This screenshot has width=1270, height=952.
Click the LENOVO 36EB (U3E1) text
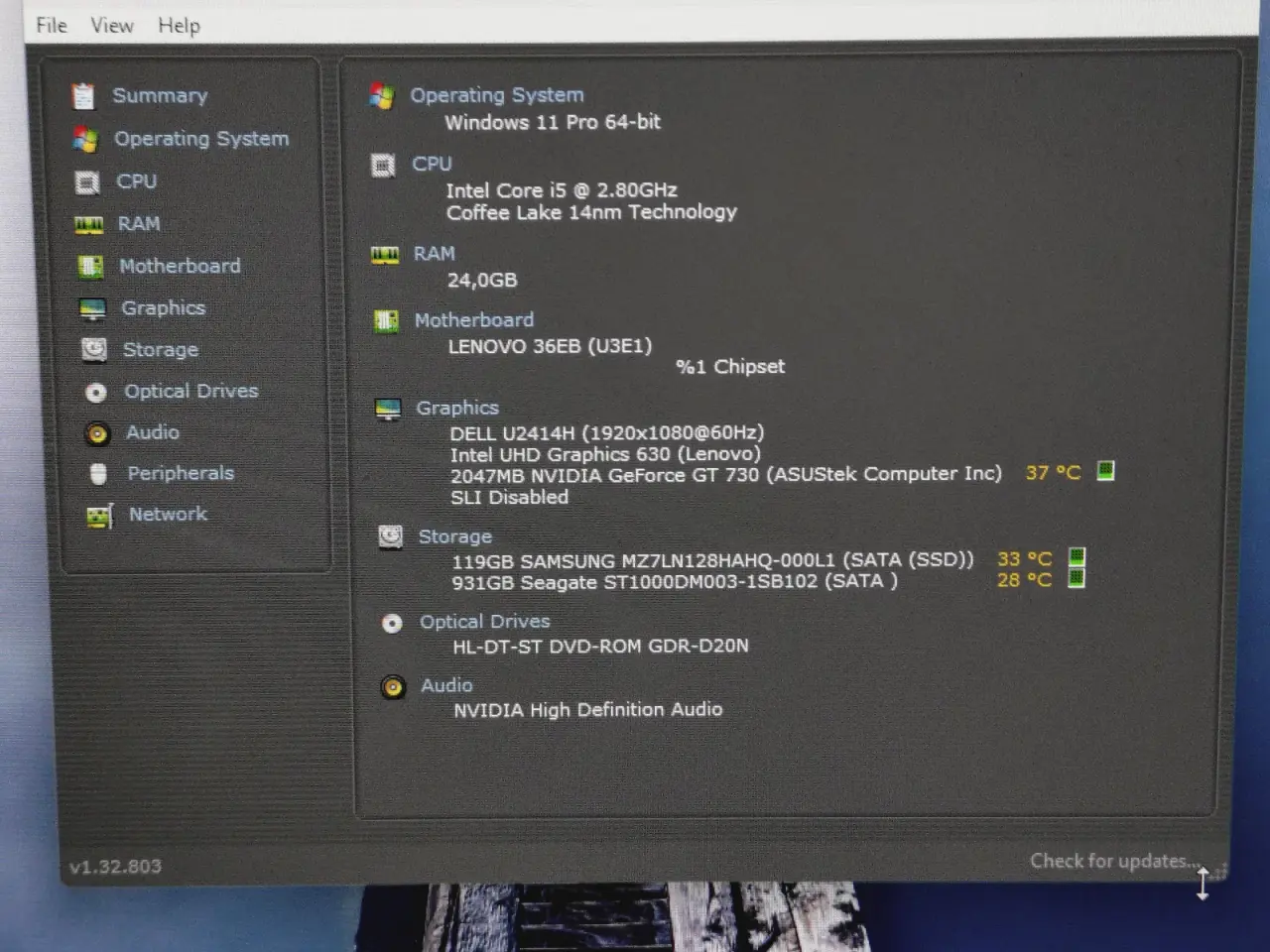[x=550, y=346]
